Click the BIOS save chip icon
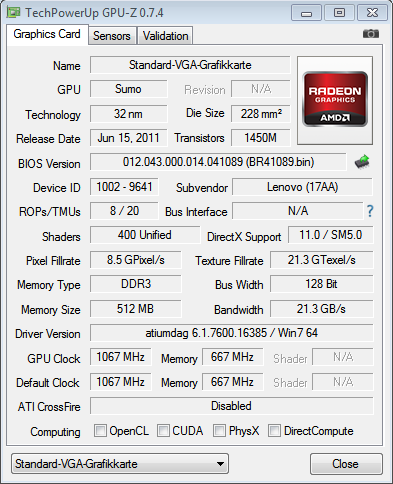This screenshot has width=393, height=484. 362,162
